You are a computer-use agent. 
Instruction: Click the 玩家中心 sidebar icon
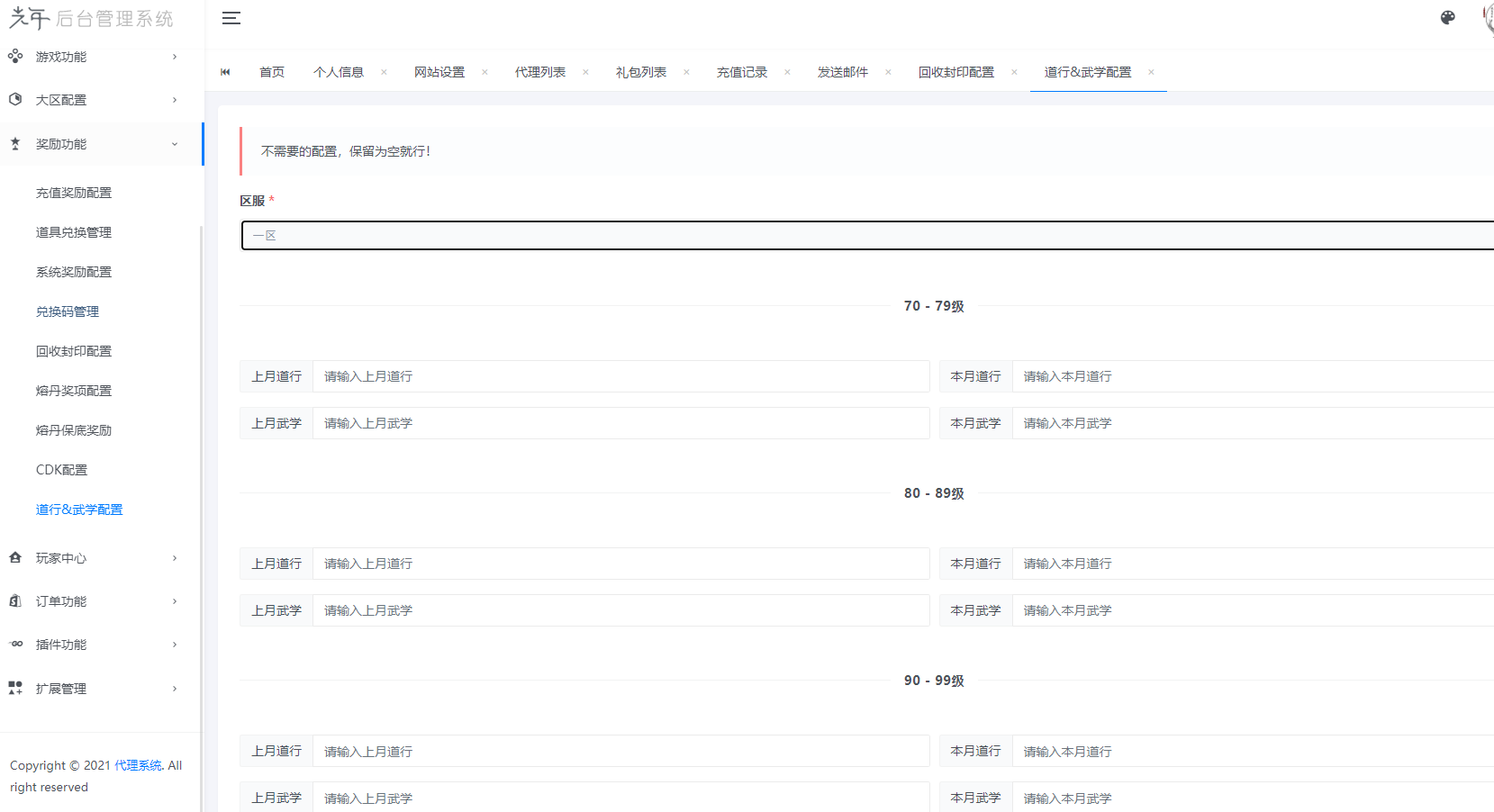pyautogui.click(x=15, y=558)
